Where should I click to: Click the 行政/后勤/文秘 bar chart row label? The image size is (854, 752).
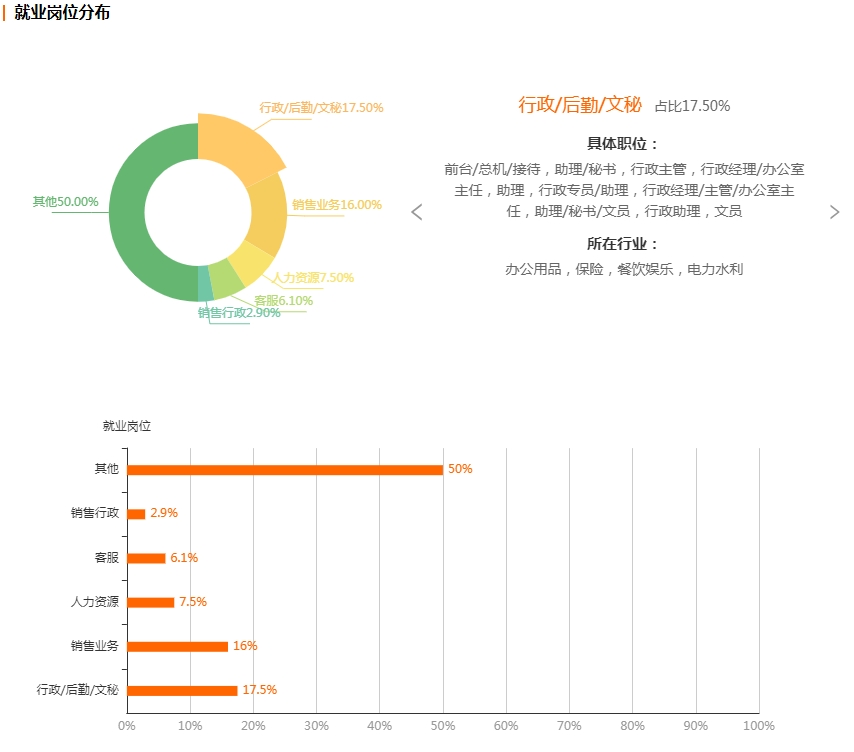click(77, 690)
